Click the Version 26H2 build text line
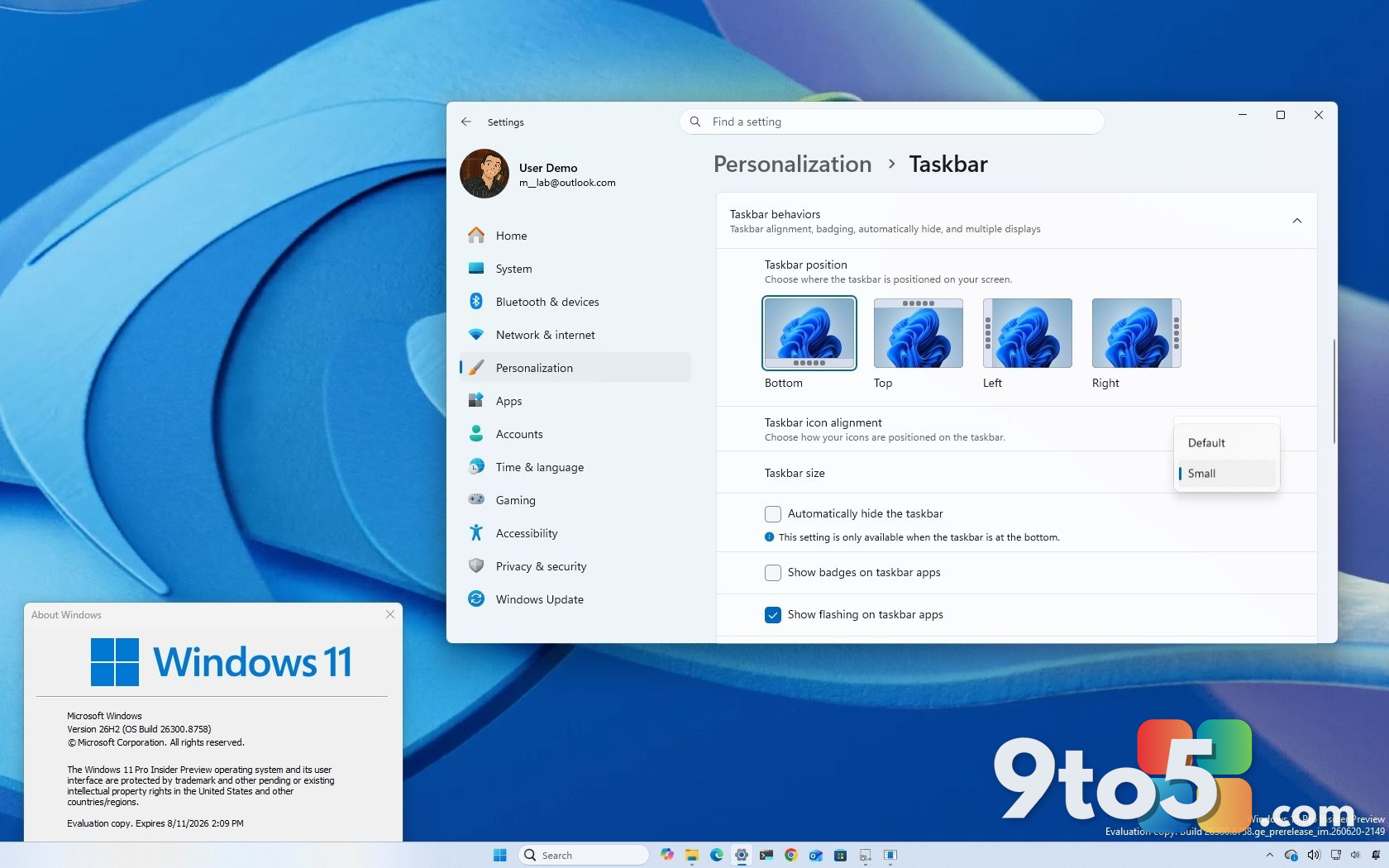The height and width of the screenshot is (868, 1389). click(139, 729)
